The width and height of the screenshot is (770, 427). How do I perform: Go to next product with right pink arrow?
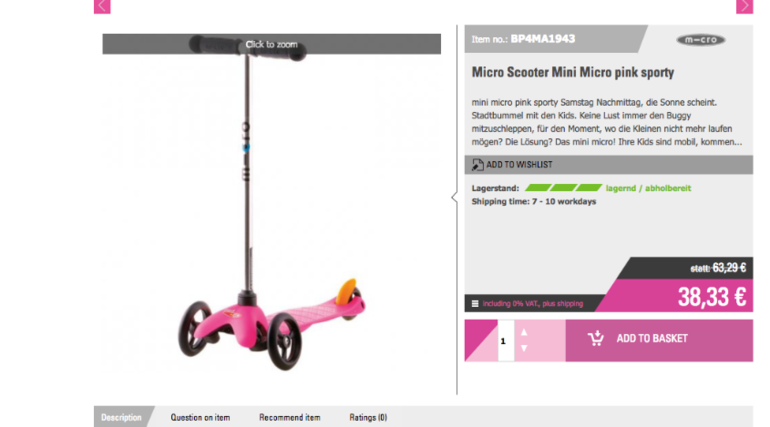(744, 6)
